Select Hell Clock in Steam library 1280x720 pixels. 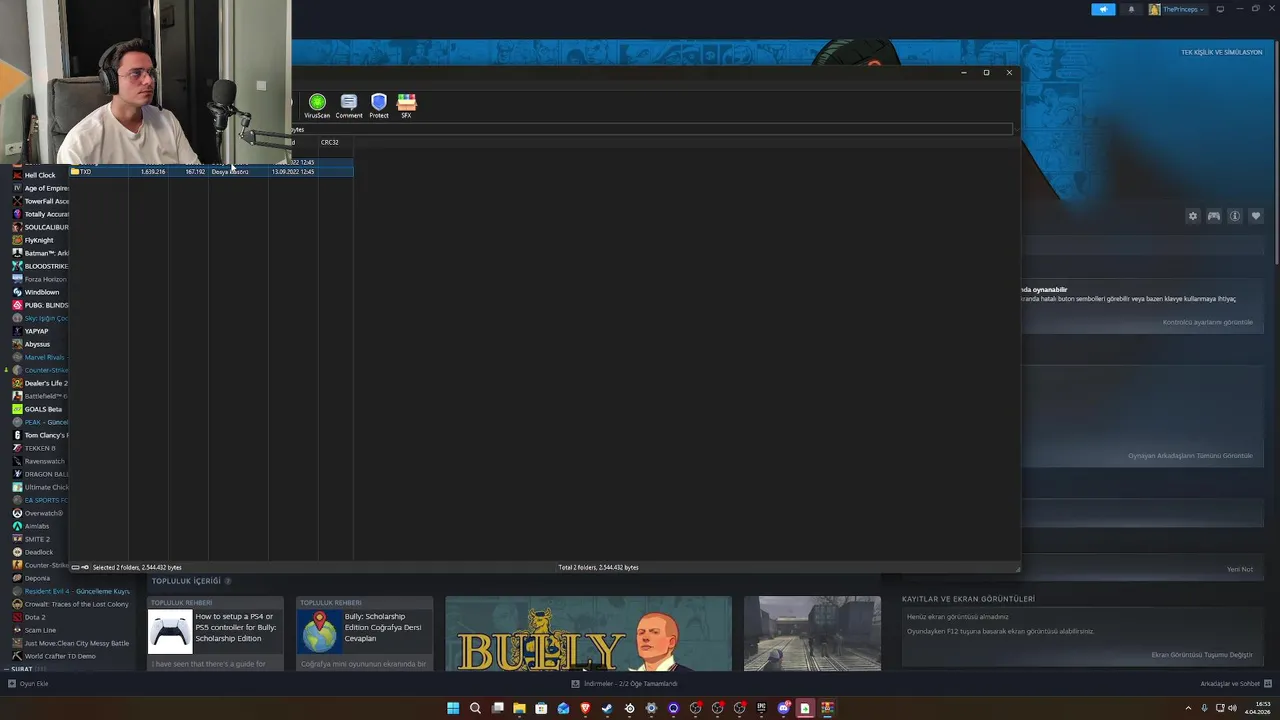click(x=40, y=175)
